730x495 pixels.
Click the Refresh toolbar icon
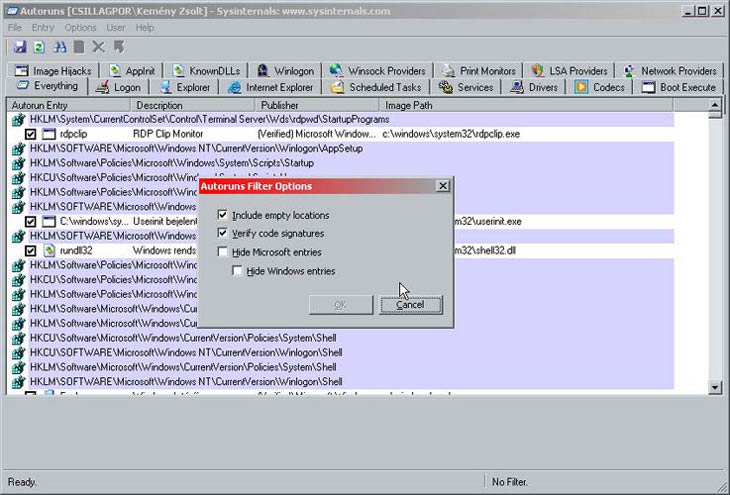coord(38,47)
